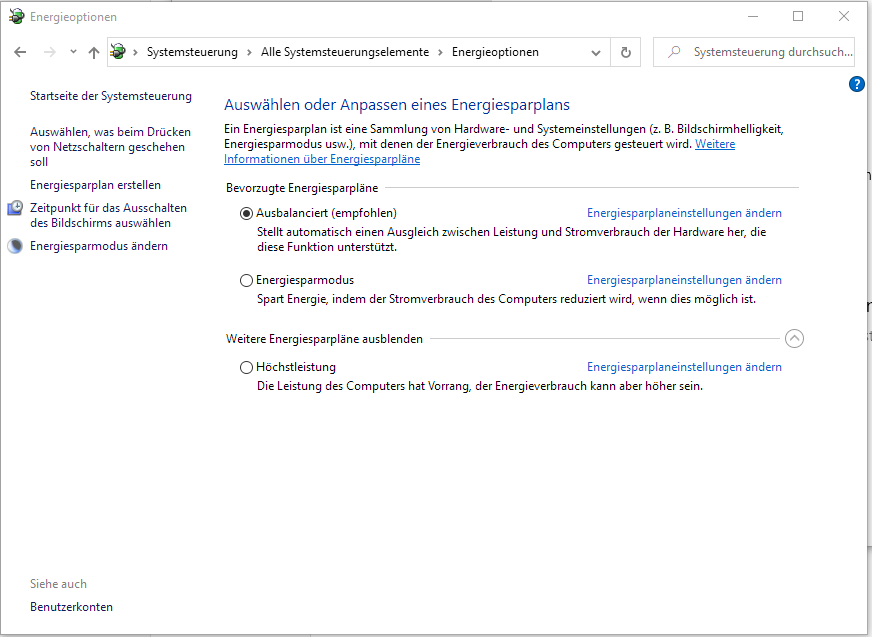The height and width of the screenshot is (637, 872).
Task: Click the up-one-level arrow
Action: pos(93,51)
